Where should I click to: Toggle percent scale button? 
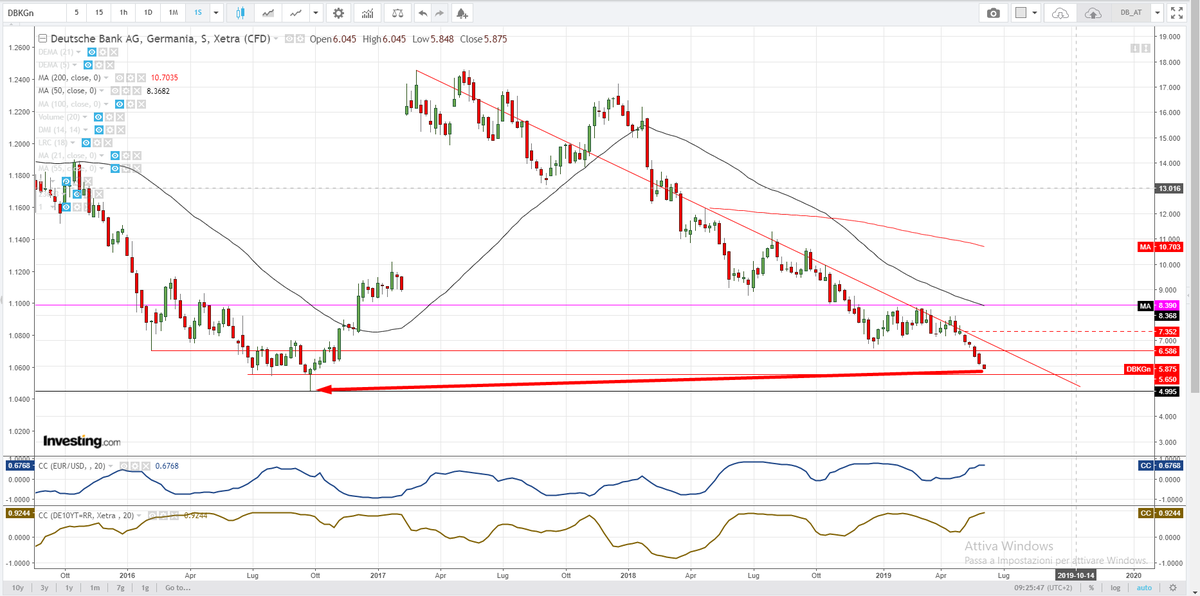(x=1091, y=588)
